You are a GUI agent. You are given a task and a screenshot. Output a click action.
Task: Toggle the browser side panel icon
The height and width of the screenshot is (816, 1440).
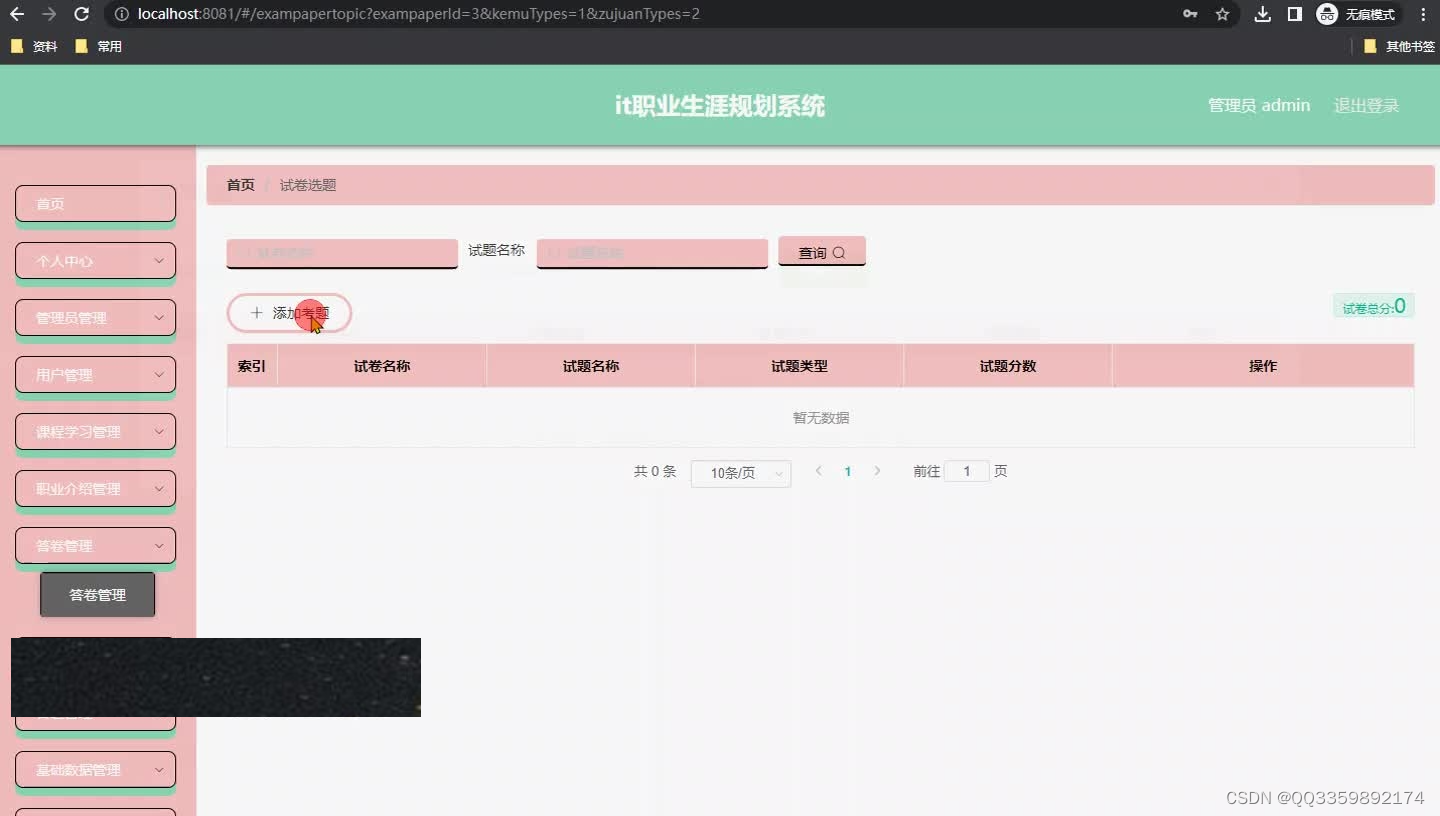coord(1294,14)
